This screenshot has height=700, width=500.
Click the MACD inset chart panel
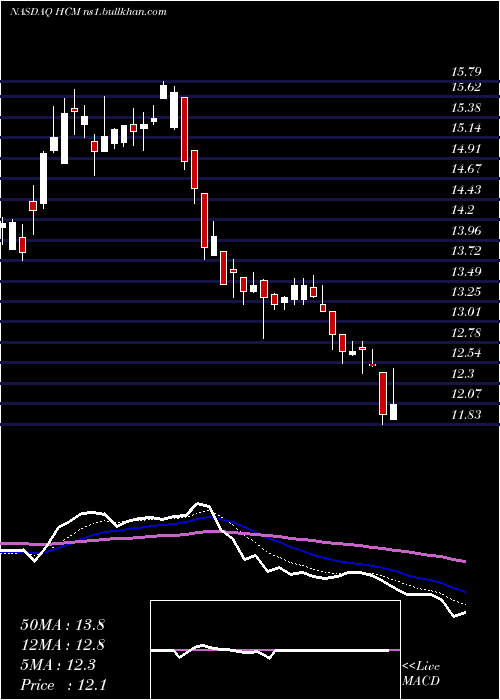tap(275, 650)
